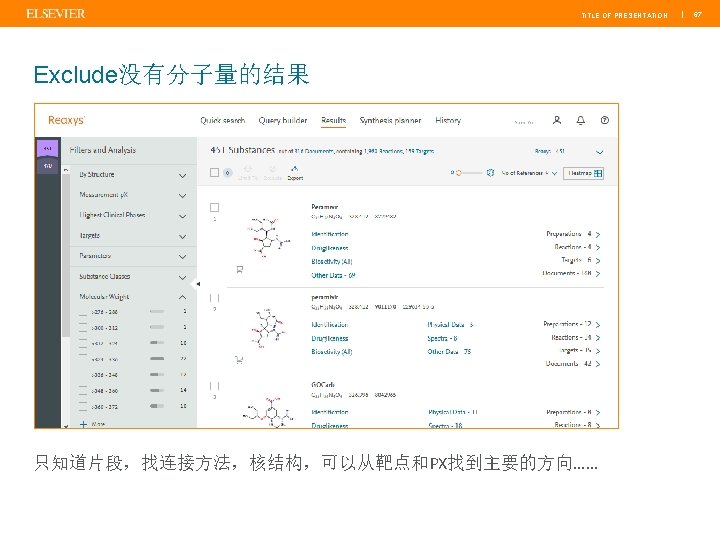Toggle the select-all checkbox in toolbar
Viewport: 720px width, 540px height.
tap(214, 173)
